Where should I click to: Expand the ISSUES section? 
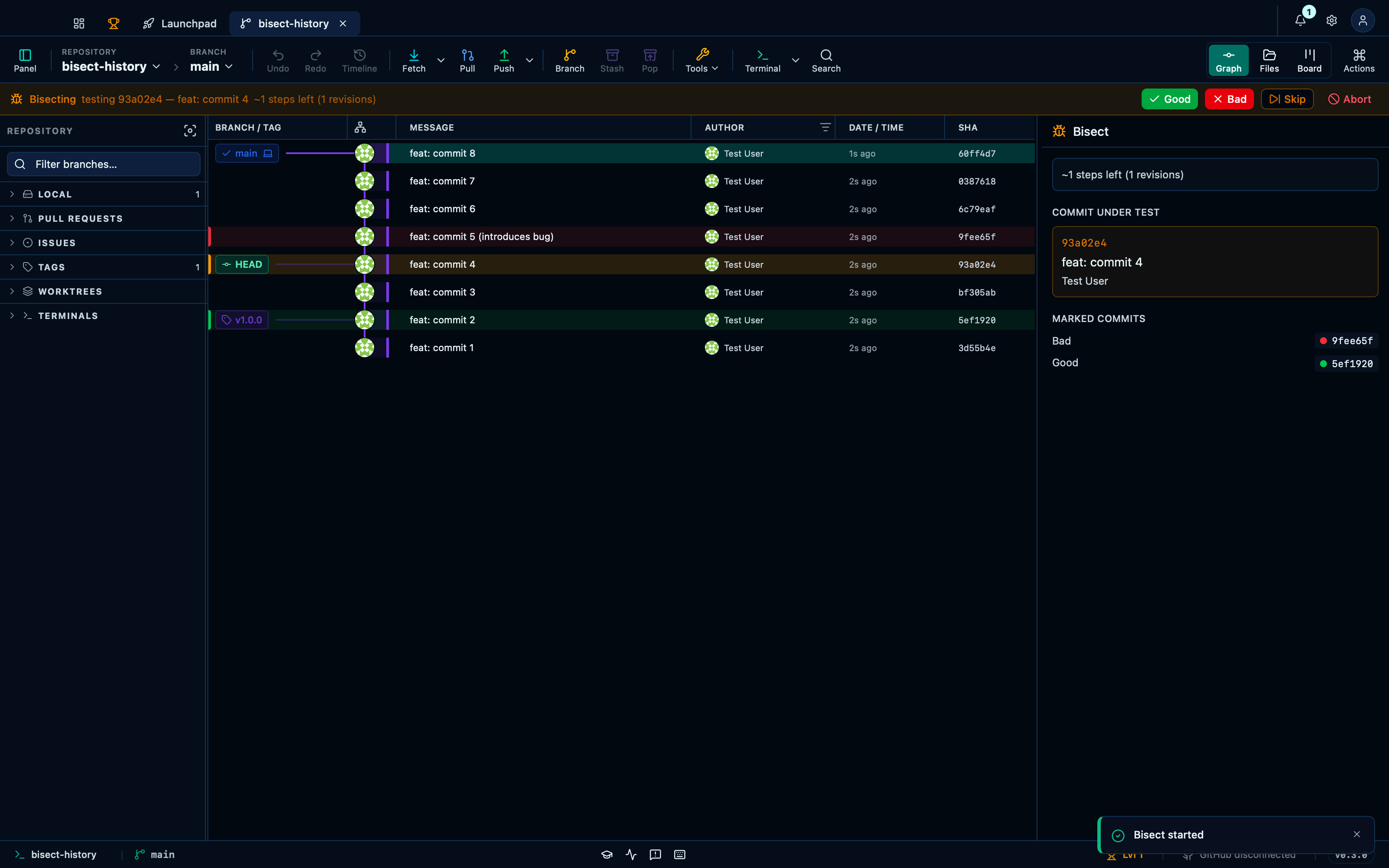tap(103, 243)
